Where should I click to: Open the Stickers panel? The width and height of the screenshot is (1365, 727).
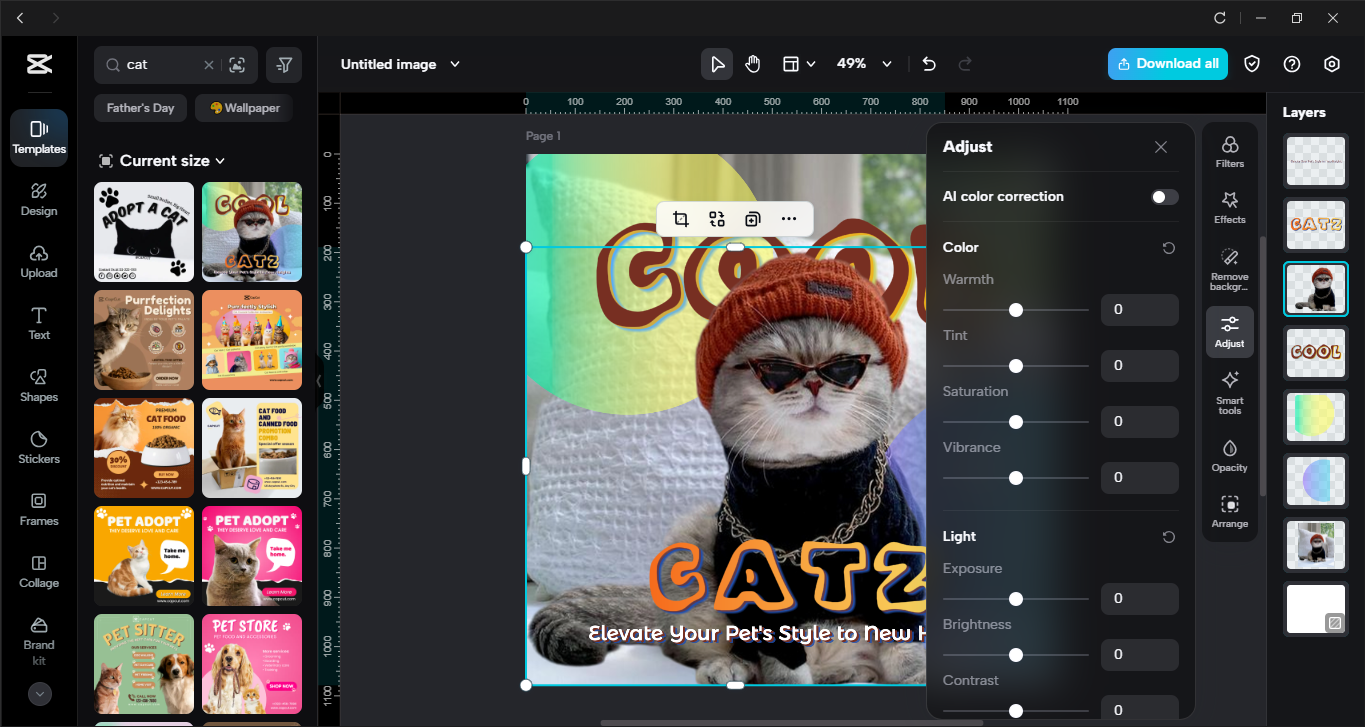point(38,446)
